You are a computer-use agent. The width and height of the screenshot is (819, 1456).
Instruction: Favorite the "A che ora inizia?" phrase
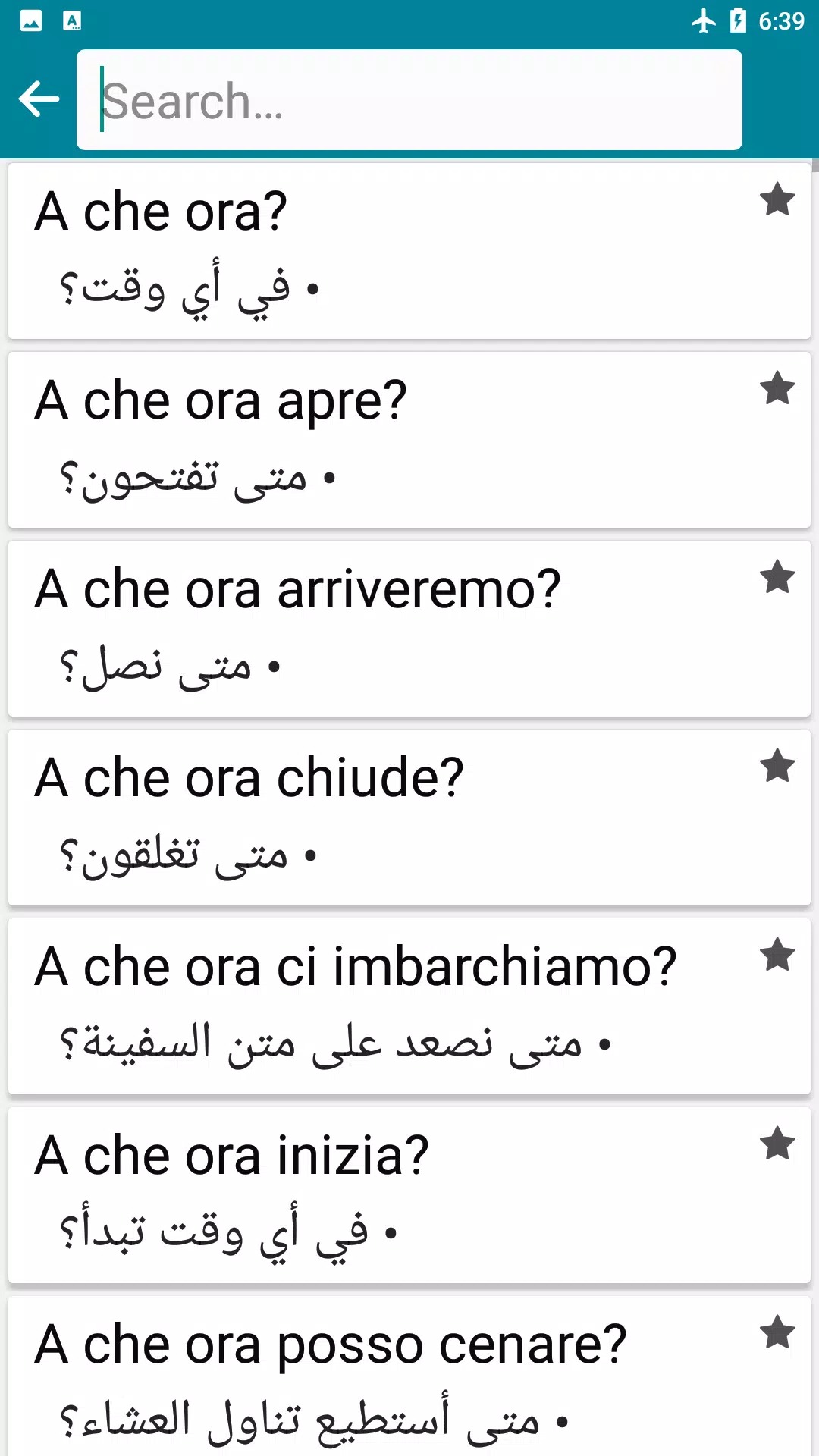777,1144
